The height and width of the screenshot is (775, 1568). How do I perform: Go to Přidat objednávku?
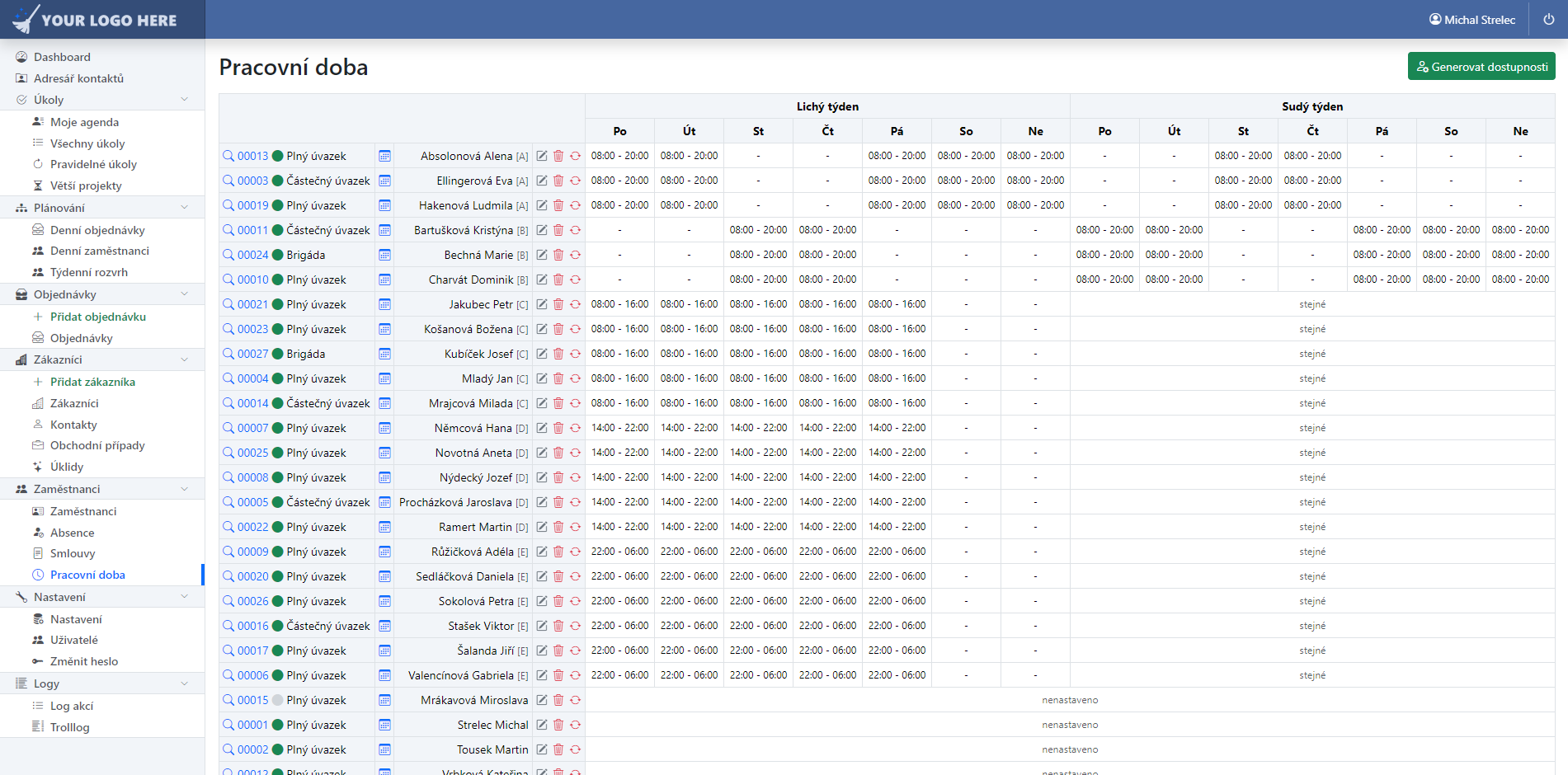tap(98, 317)
